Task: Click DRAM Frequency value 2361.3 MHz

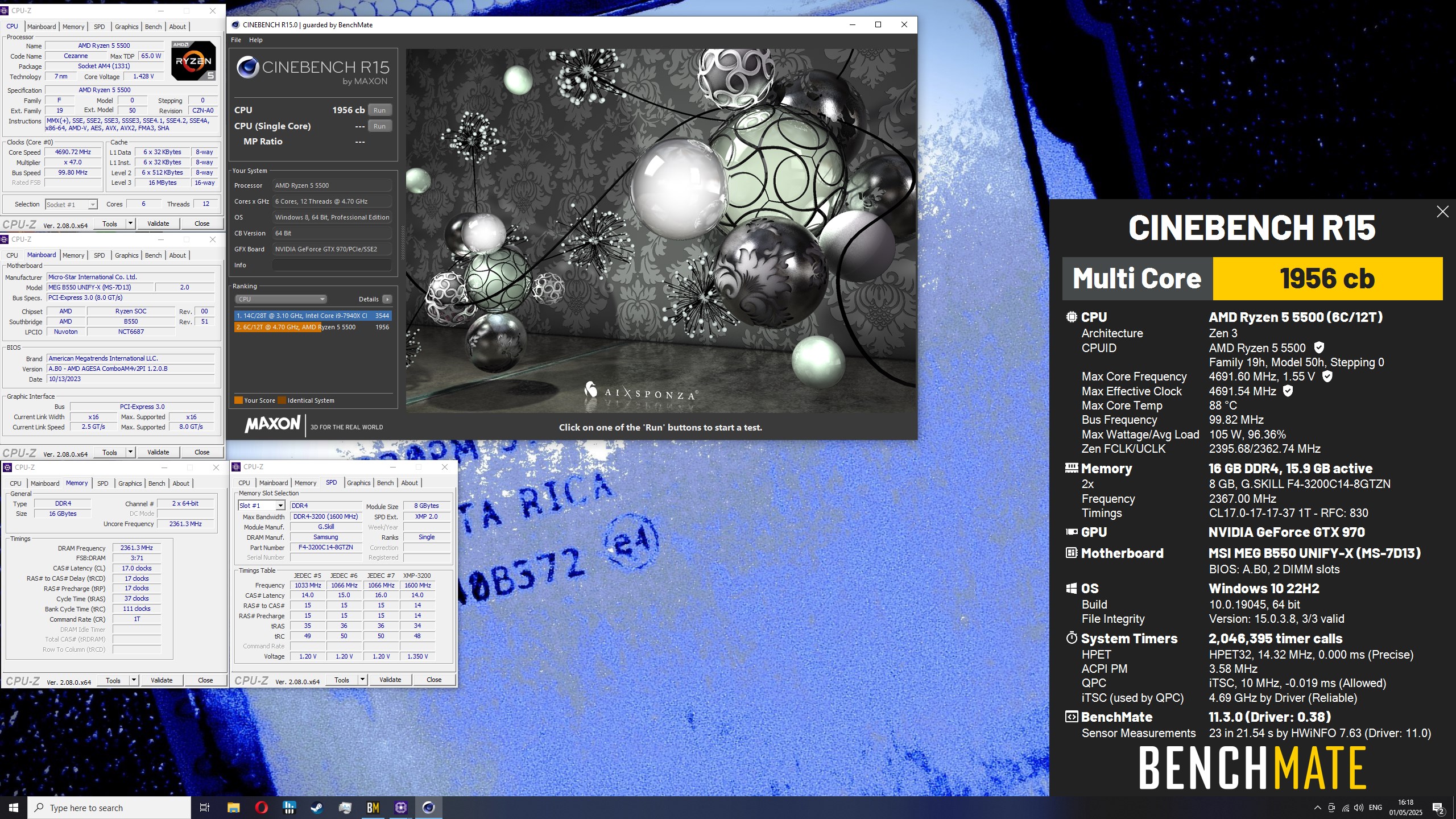Action: 136,548
